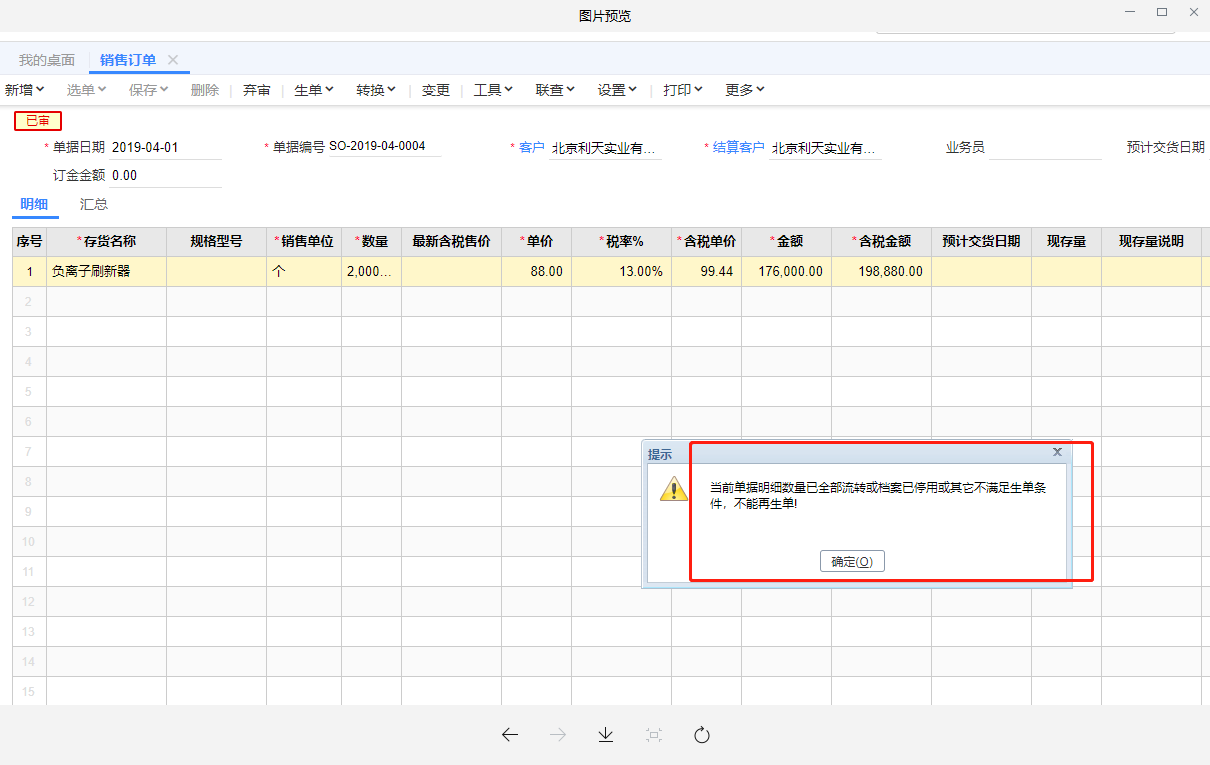Select the 单据编号 field SO-2019-04-0004

(x=385, y=147)
